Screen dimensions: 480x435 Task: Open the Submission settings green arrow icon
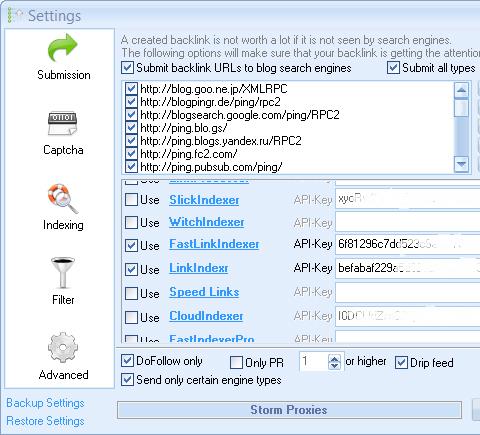pos(63,47)
